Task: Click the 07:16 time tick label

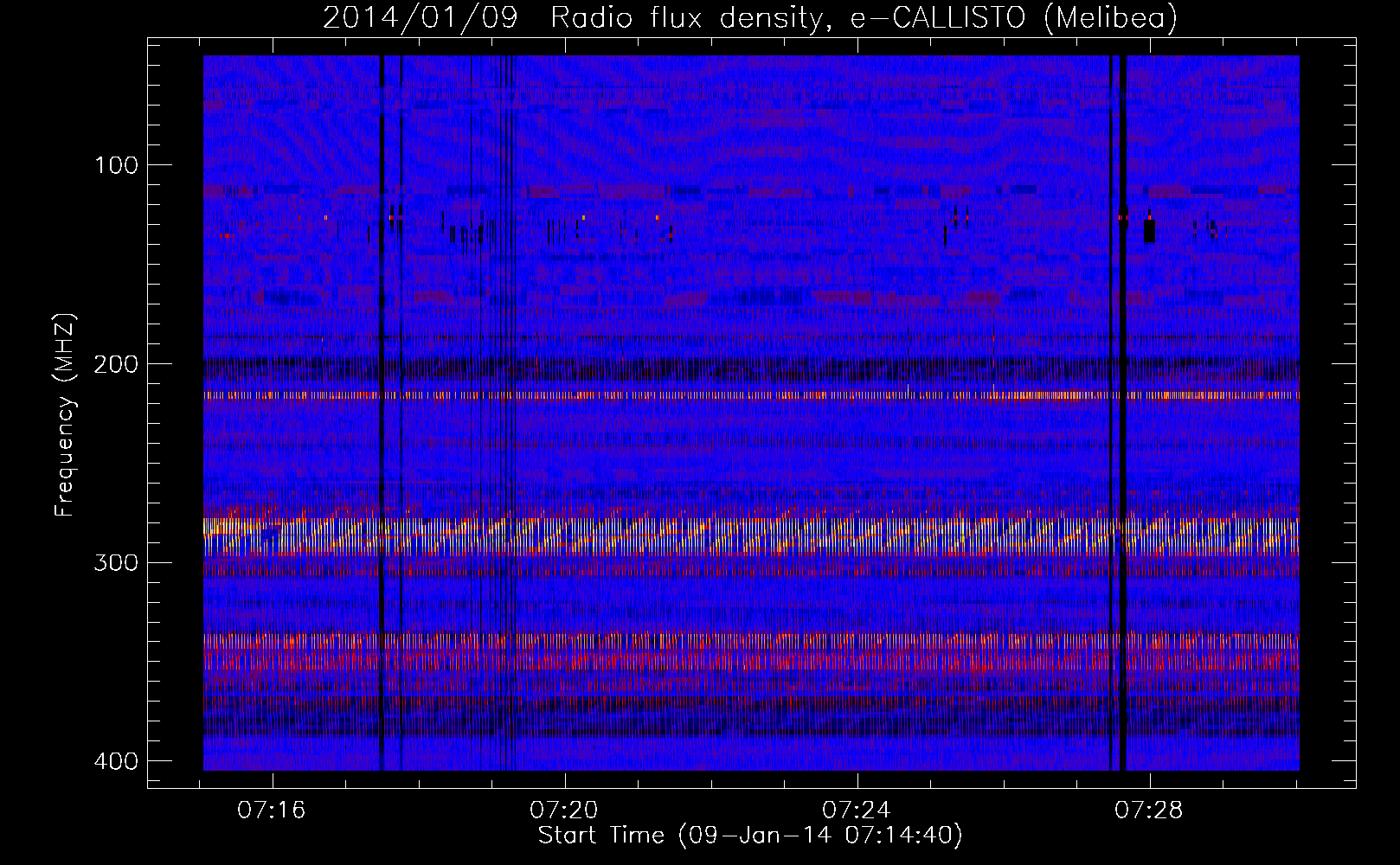Action: click(272, 811)
